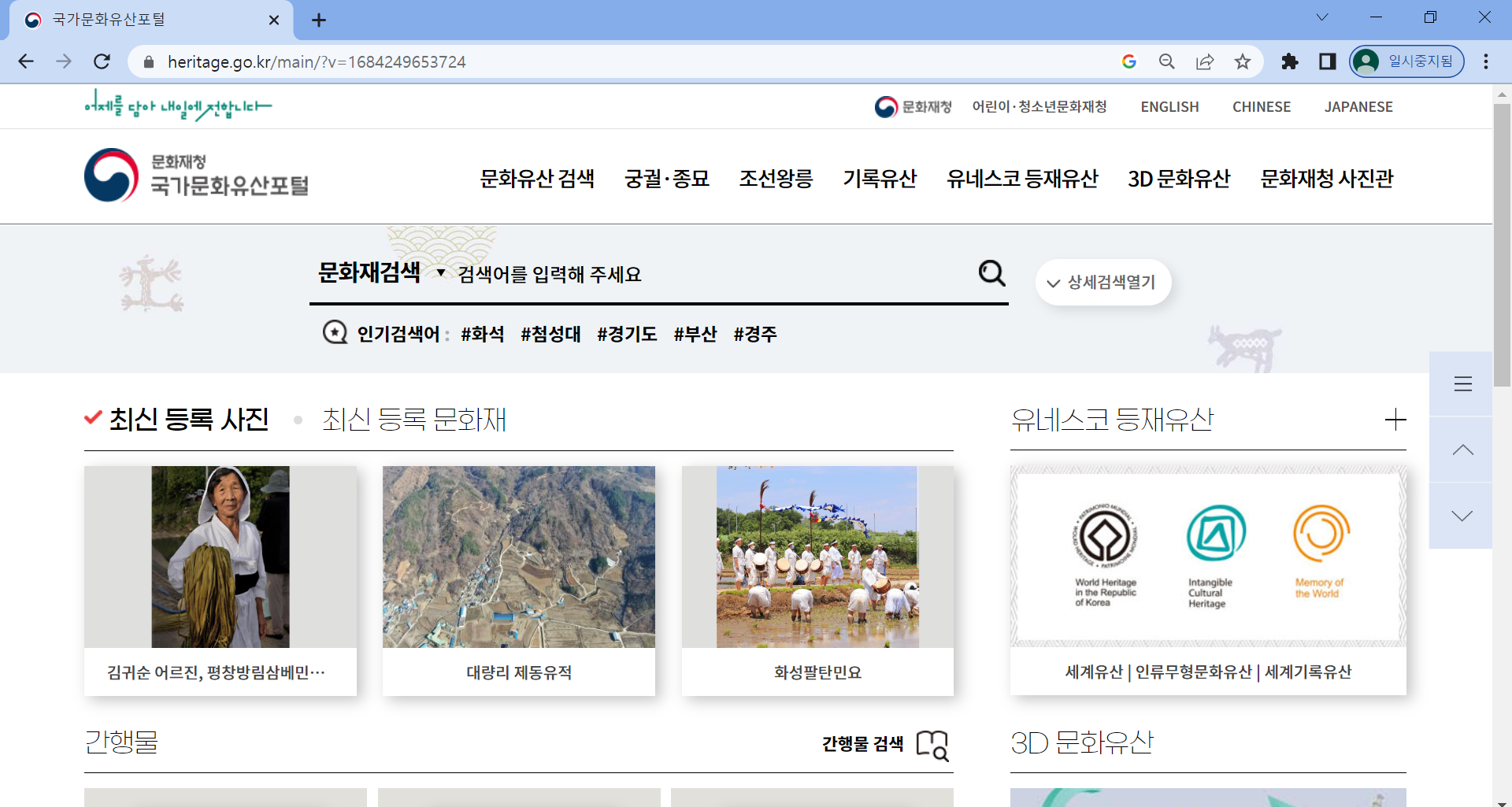Screen dimensions: 1512x807
Task: Click the 인기검색어 star badge icon
Action: click(335, 332)
